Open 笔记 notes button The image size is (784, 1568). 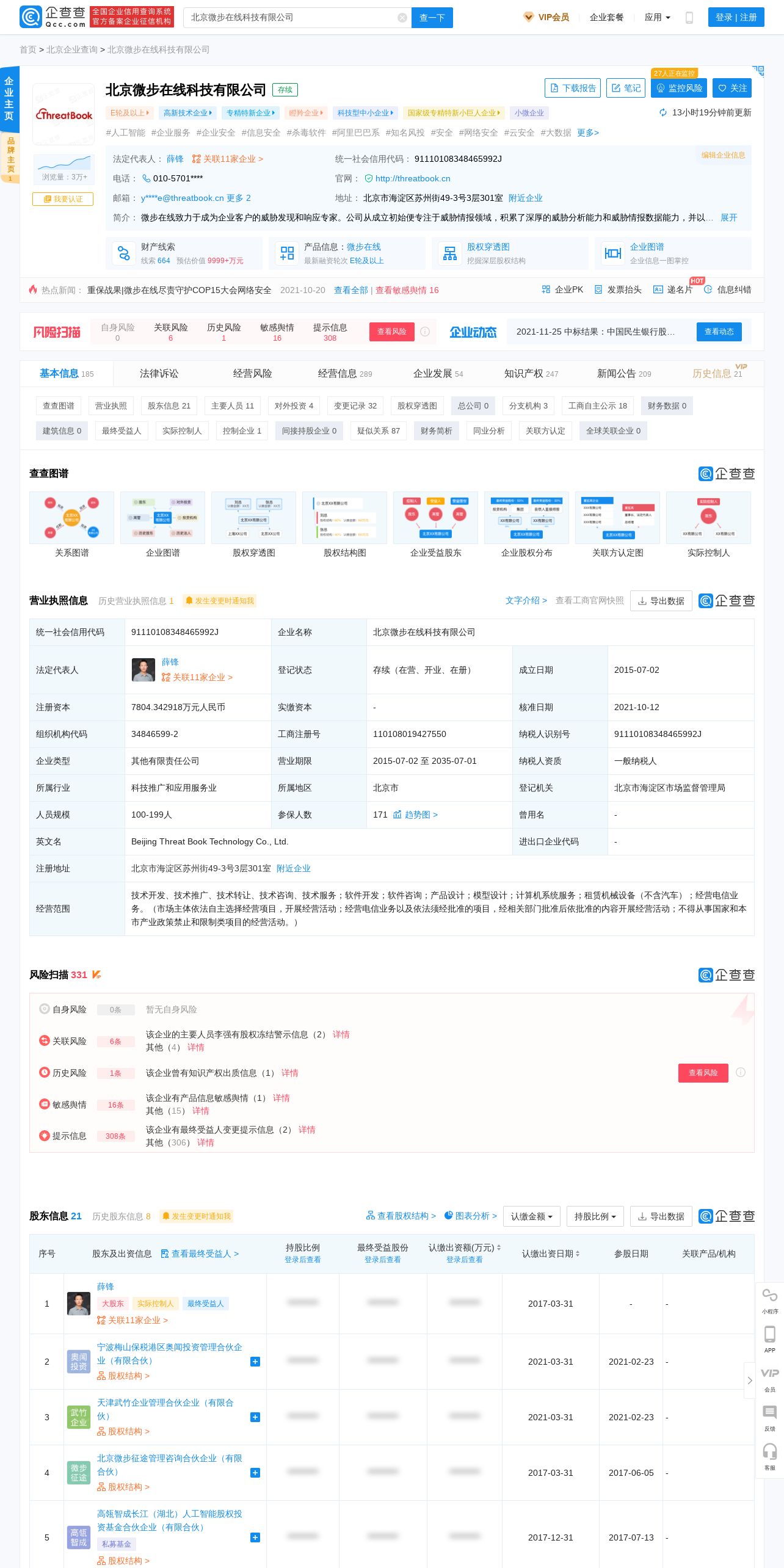tap(626, 88)
